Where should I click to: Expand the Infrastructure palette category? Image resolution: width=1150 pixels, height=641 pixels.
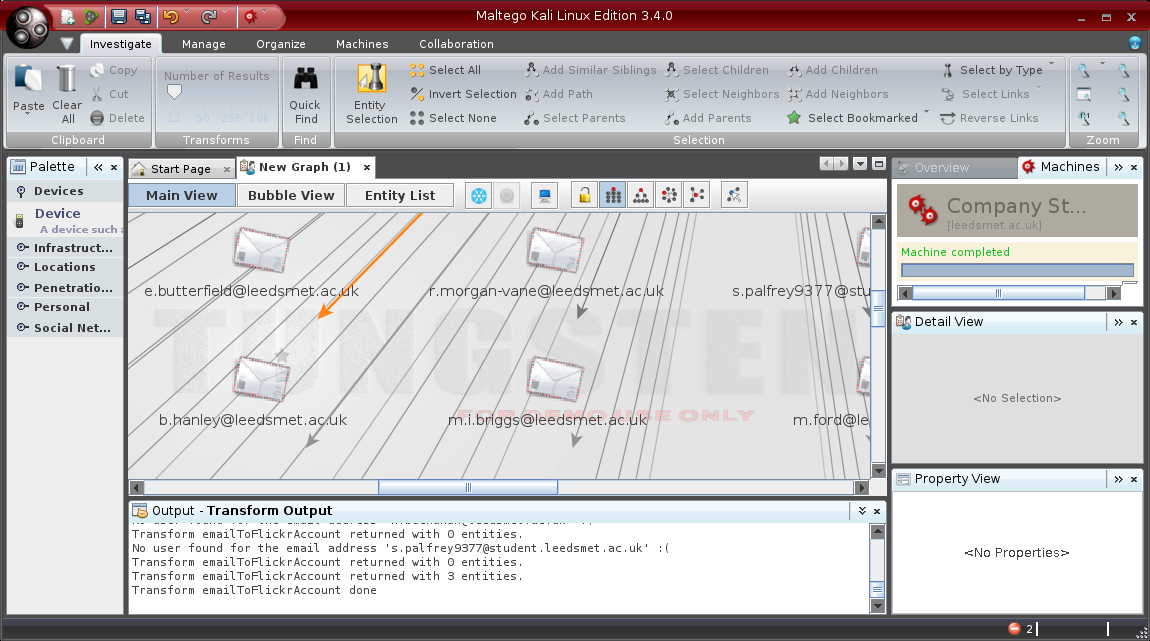[x=65, y=248]
